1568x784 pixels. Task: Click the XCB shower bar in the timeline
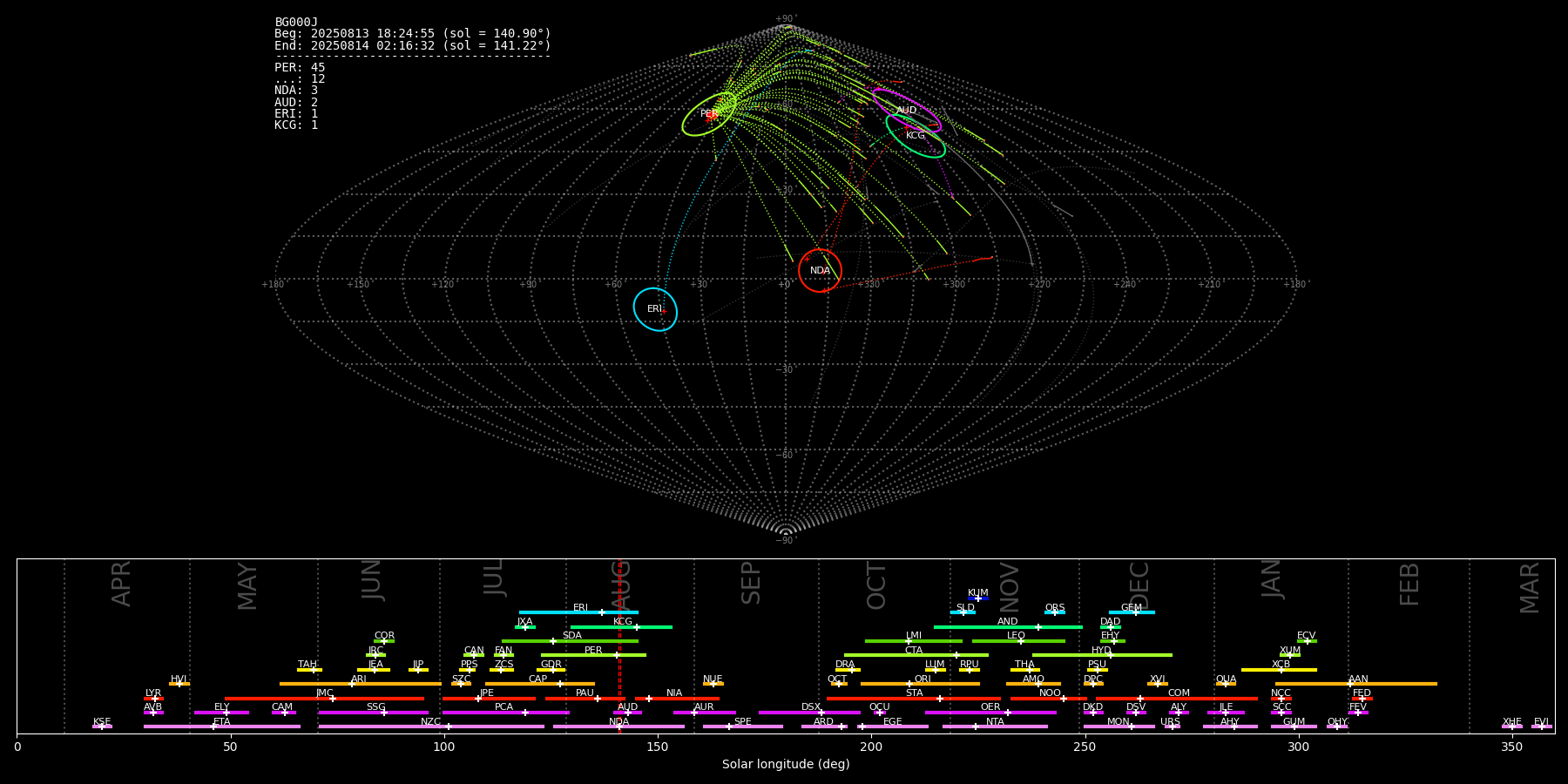coord(1279,670)
